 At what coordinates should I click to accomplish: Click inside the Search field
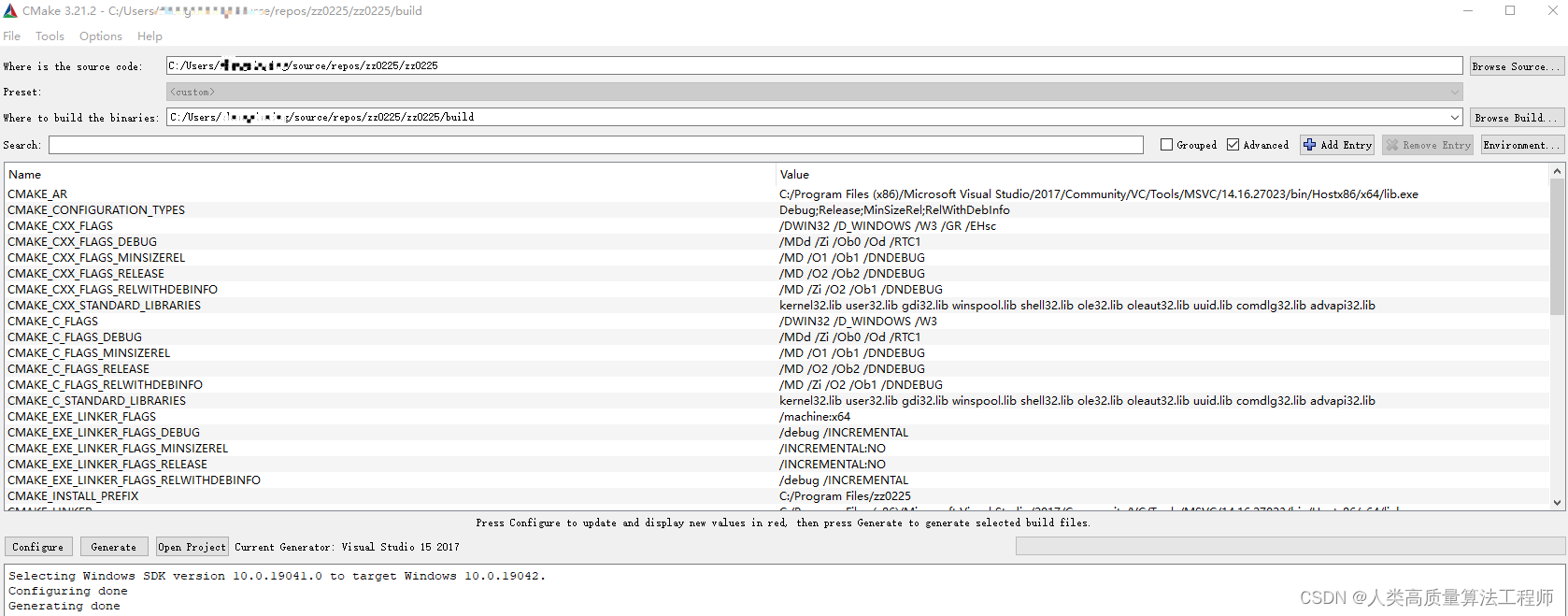click(x=596, y=145)
